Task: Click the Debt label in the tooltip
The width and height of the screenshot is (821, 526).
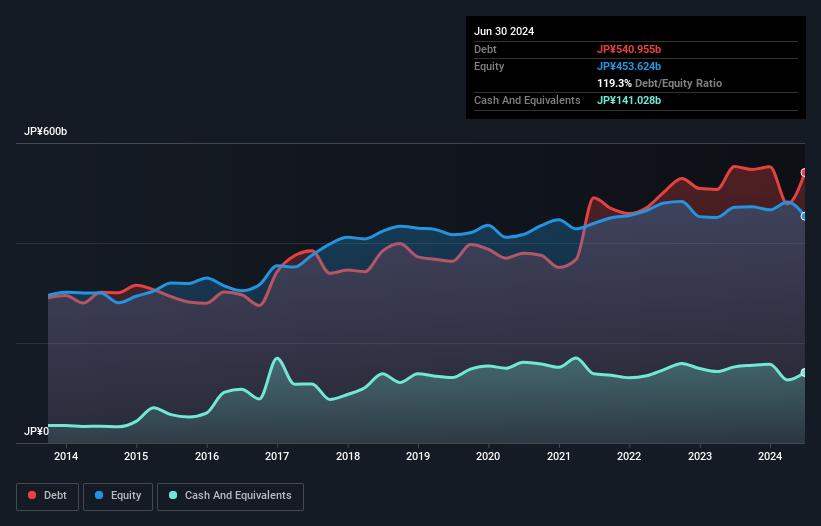Action: tap(485, 49)
